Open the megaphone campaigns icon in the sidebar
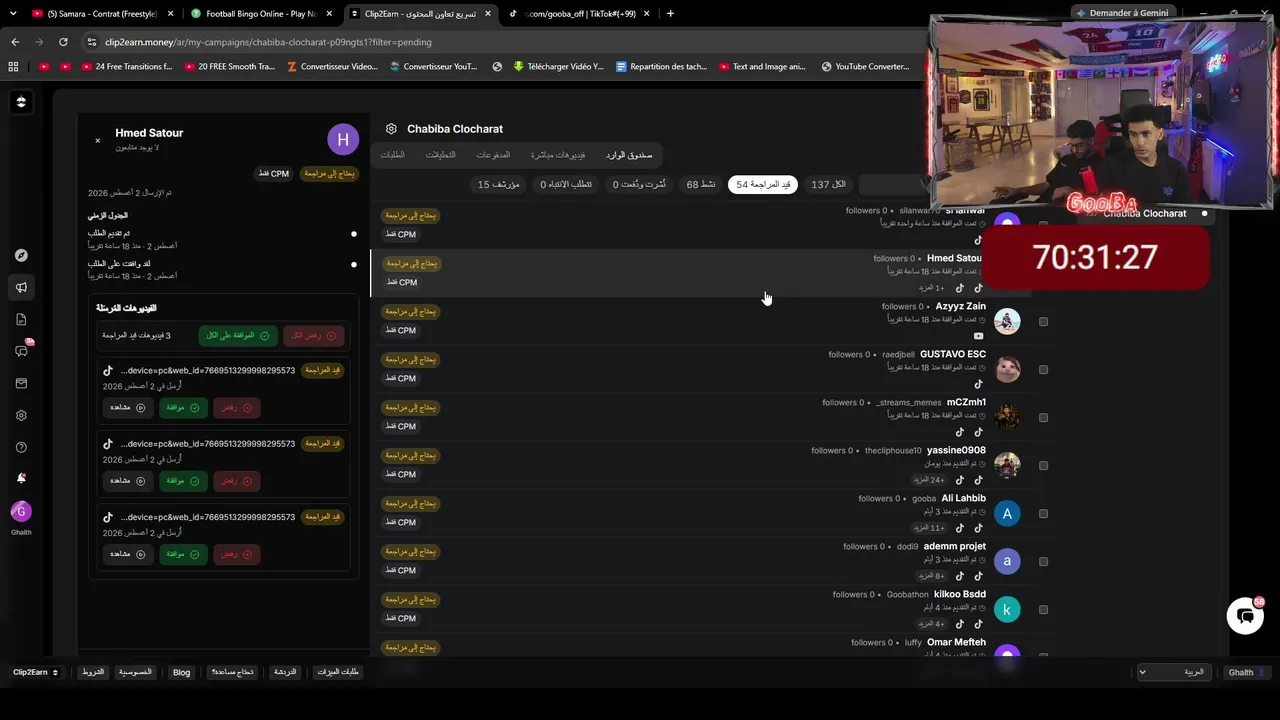The width and height of the screenshot is (1280, 720). pos(21,287)
